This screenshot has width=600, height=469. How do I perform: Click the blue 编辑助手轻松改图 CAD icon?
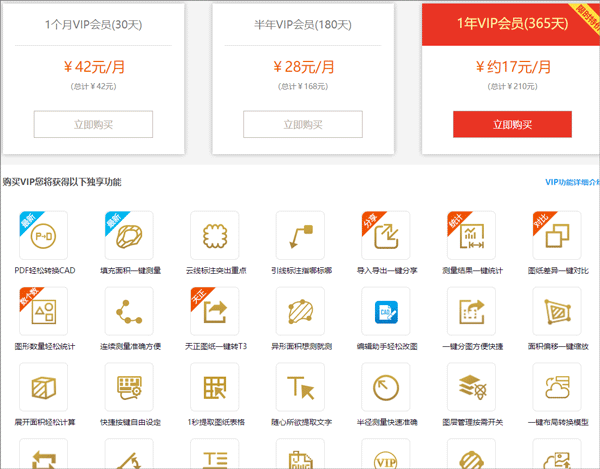point(386,311)
